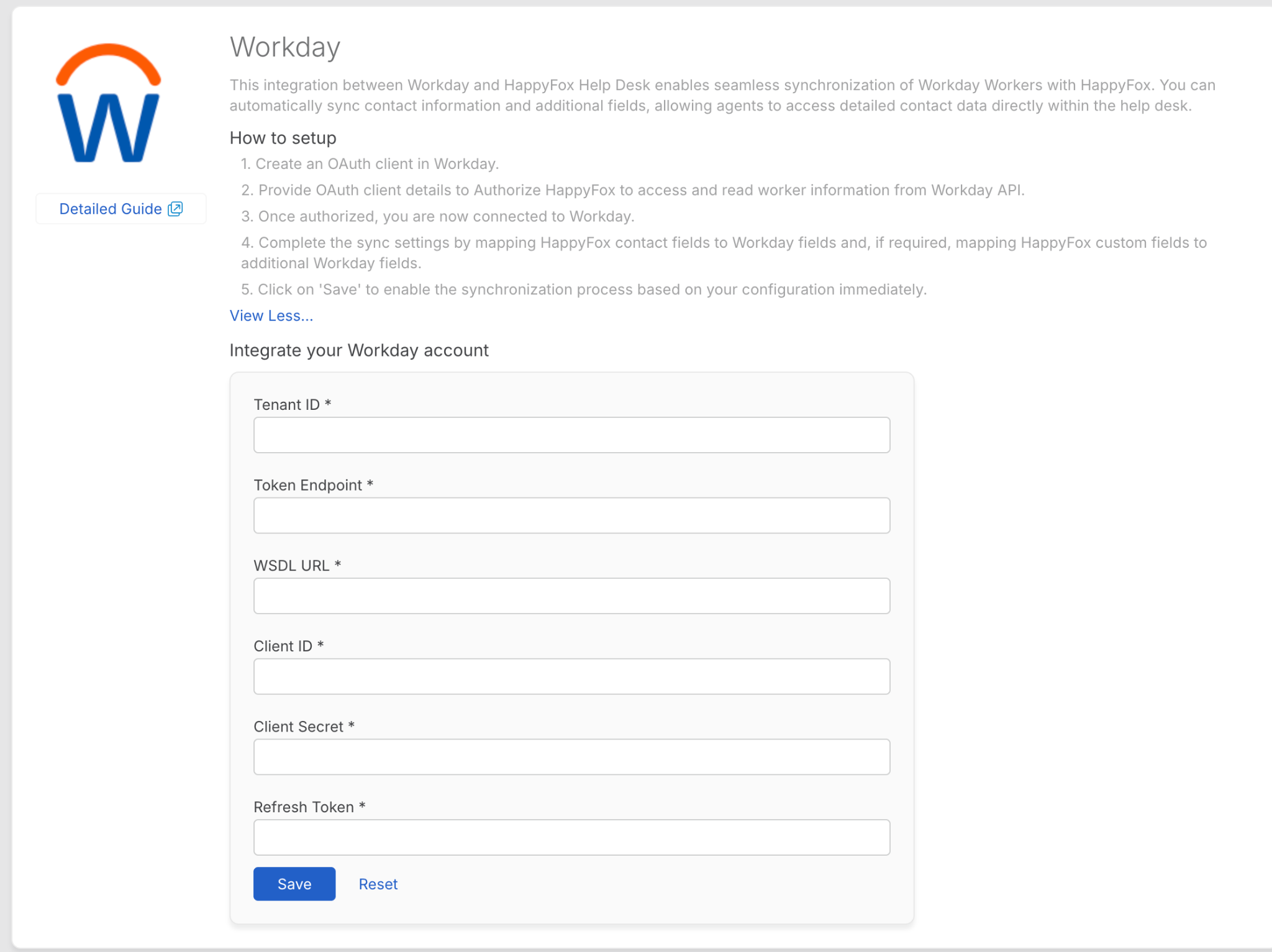1272x952 pixels.
Task: Focus the Client Secret field
Action: (x=571, y=757)
